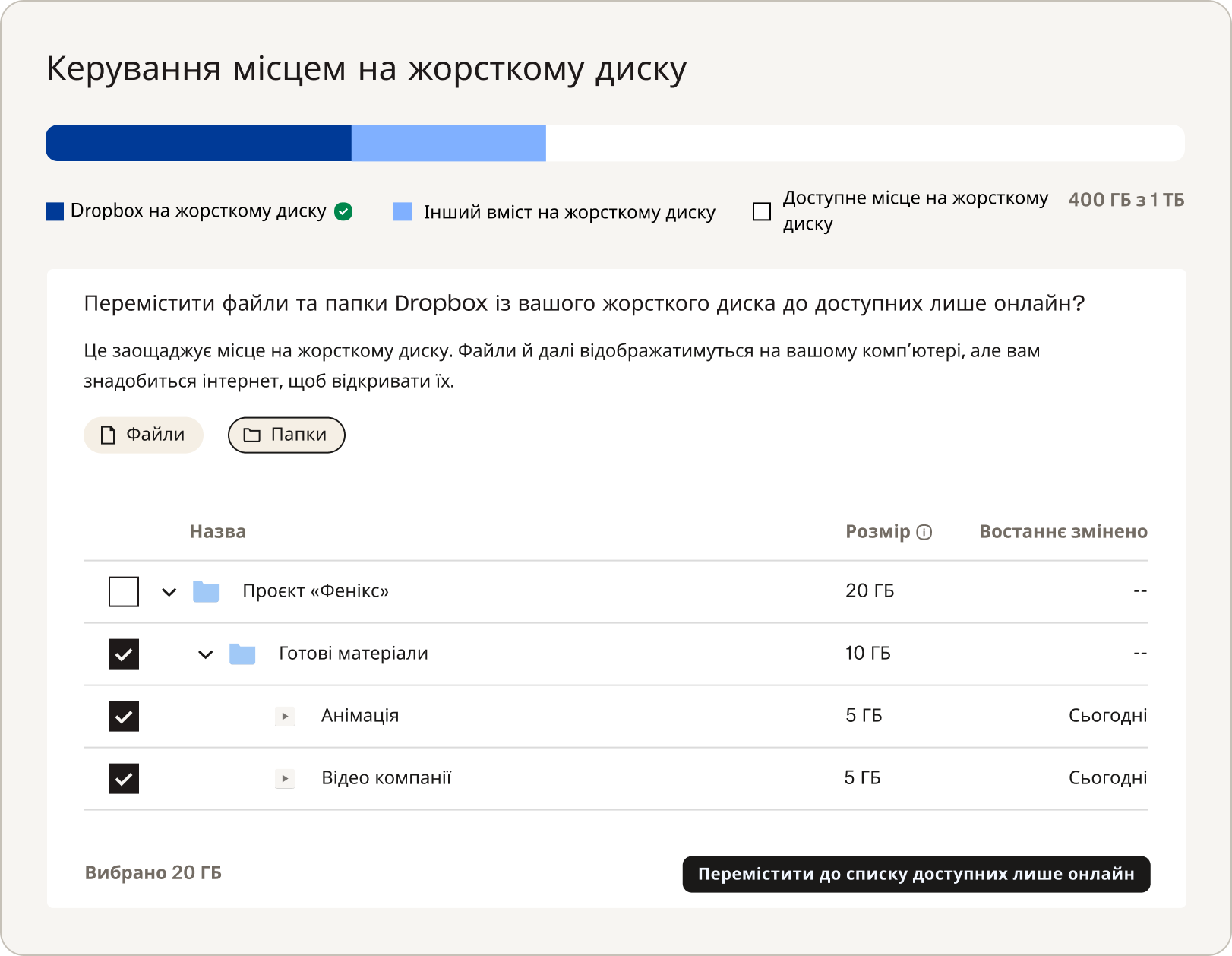Click the 400 ГБ з 1 ТБ text
Viewport: 1232px width, 956px height.
click(x=1126, y=200)
